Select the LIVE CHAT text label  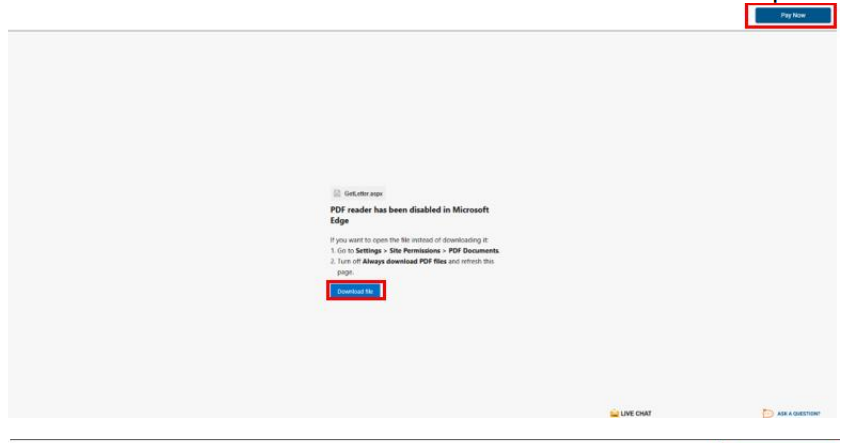(x=636, y=413)
